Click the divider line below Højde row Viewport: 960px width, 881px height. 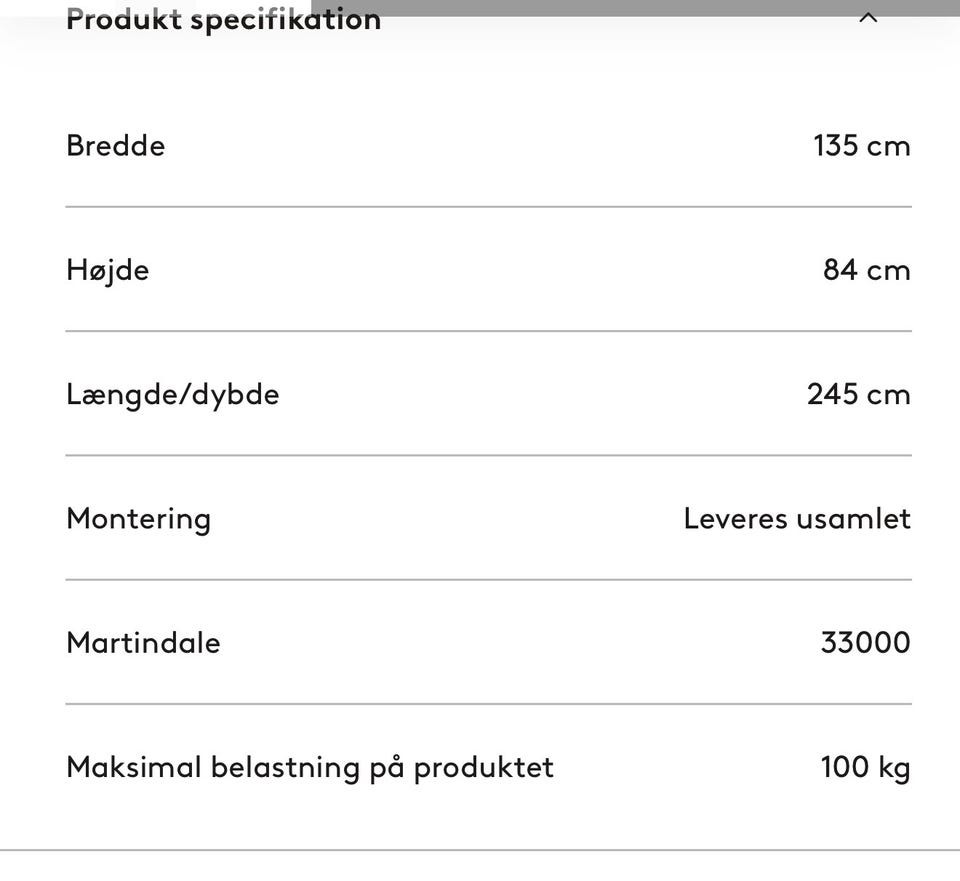(489, 331)
